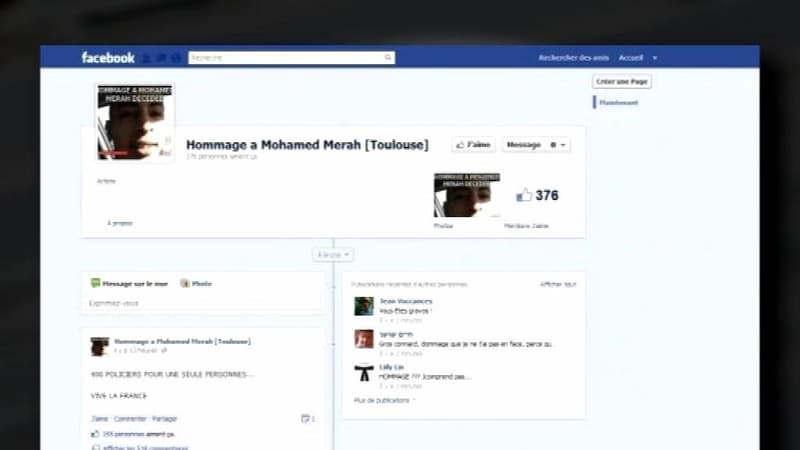Expand Plus de publications
Screen dimensions: 800x450
pyautogui.click(x=384, y=401)
